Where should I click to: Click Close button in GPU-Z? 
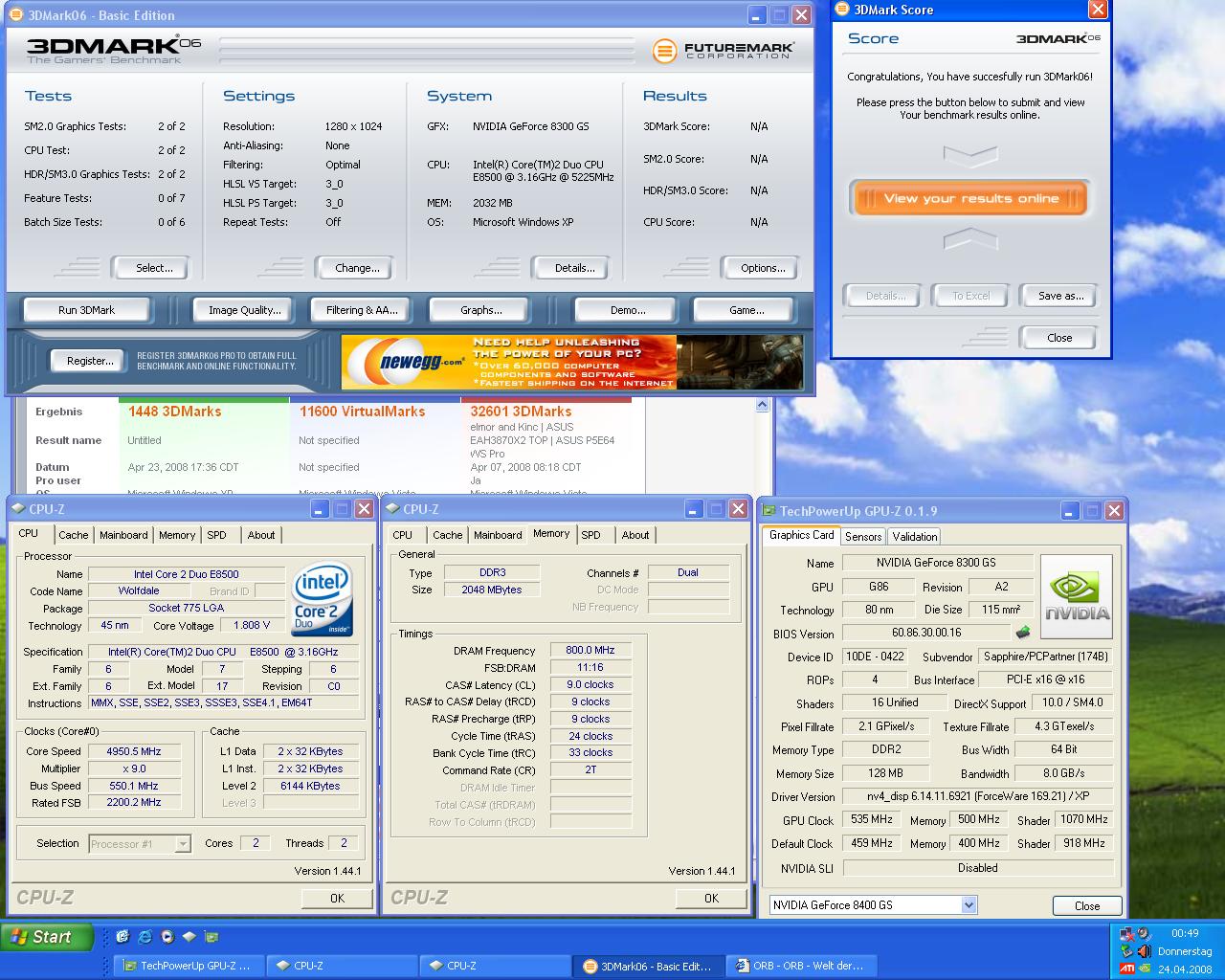(1087, 905)
